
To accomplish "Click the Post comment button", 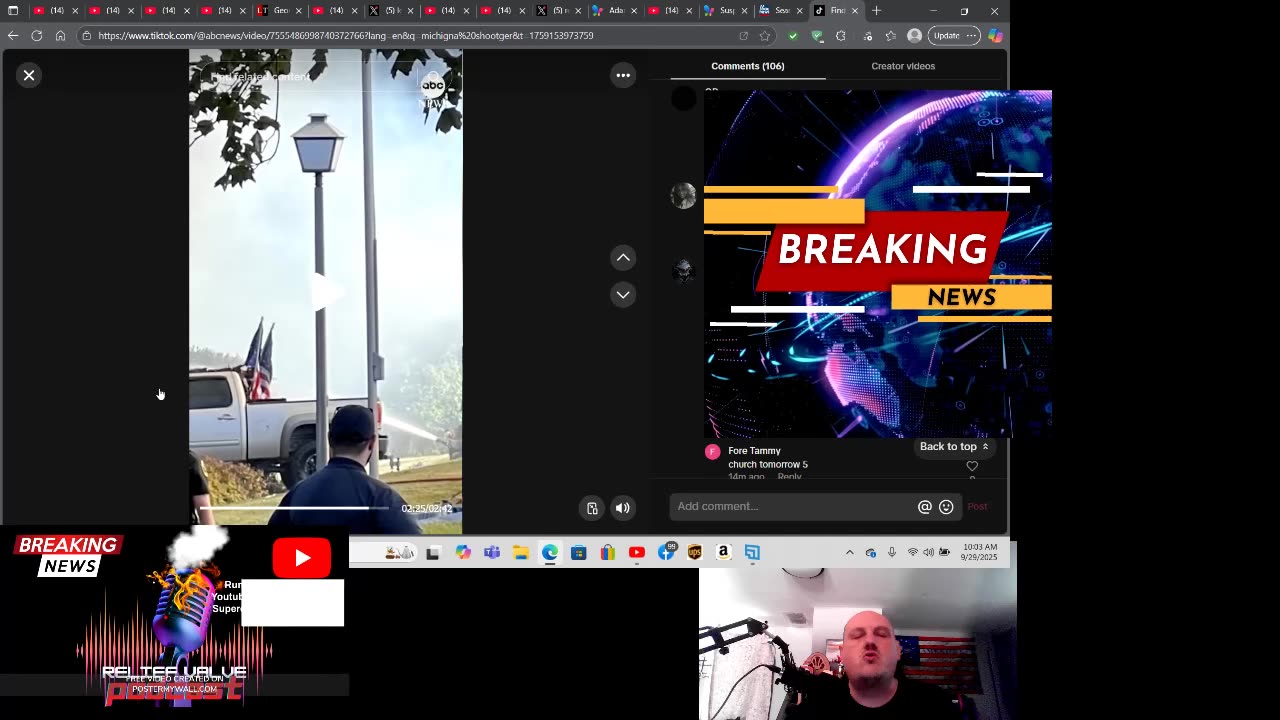I will (977, 507).
